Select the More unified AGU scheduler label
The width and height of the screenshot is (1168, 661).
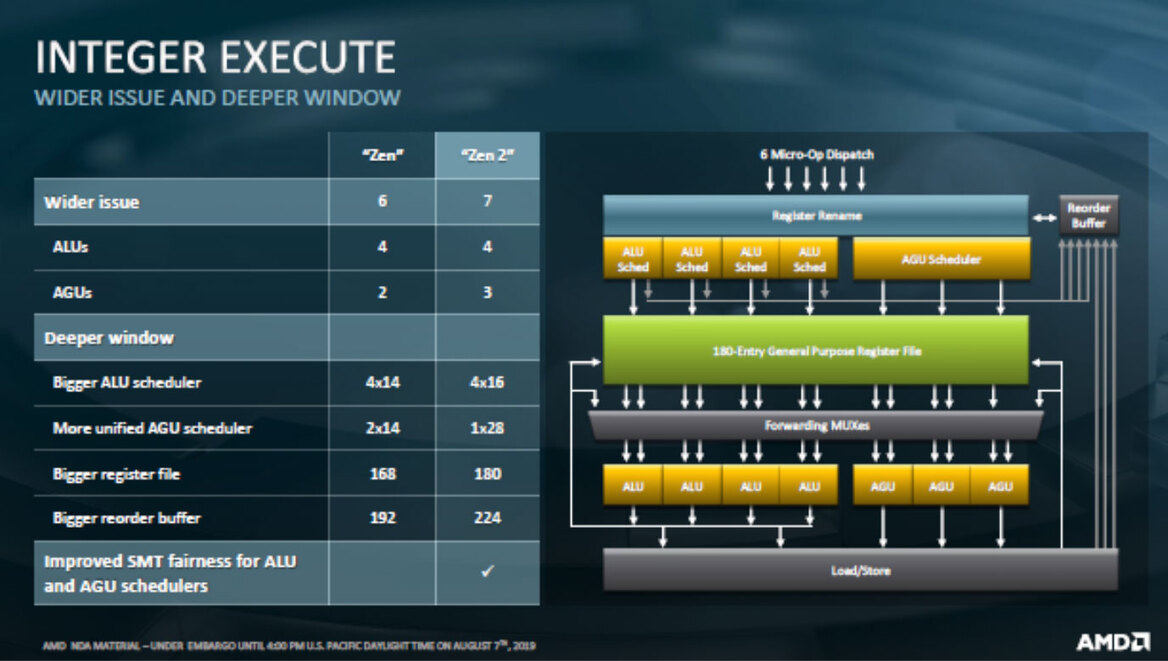pyautogui.click(x=152, y=428)
